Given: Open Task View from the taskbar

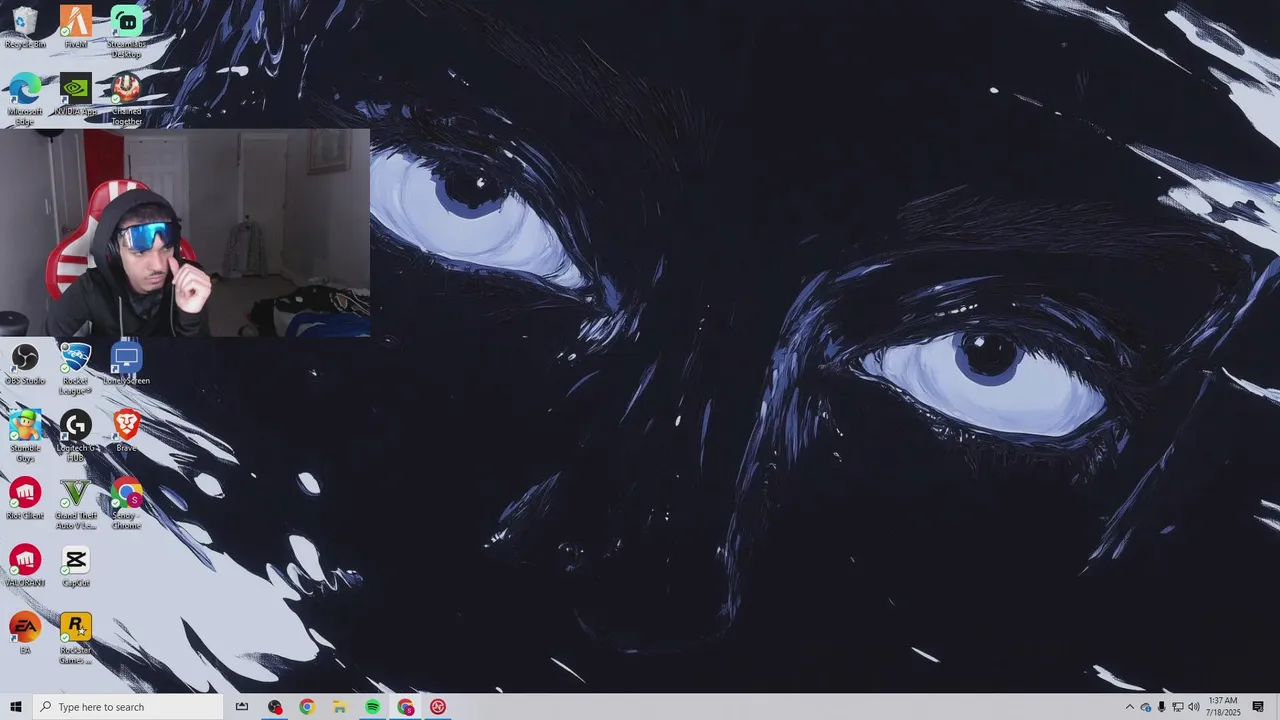Looking at the screenshot, I should point(242,707).
